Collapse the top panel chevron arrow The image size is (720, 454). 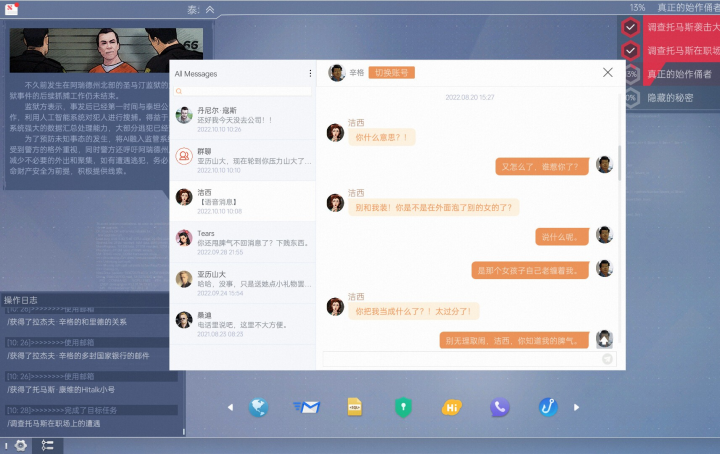(210, 10)
